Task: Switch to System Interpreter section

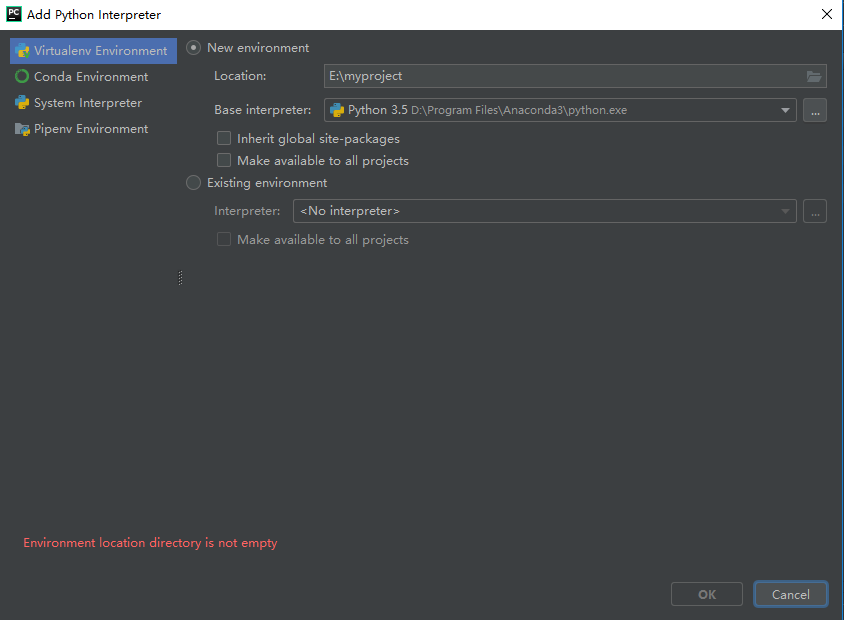Action: tap(87, 103)
